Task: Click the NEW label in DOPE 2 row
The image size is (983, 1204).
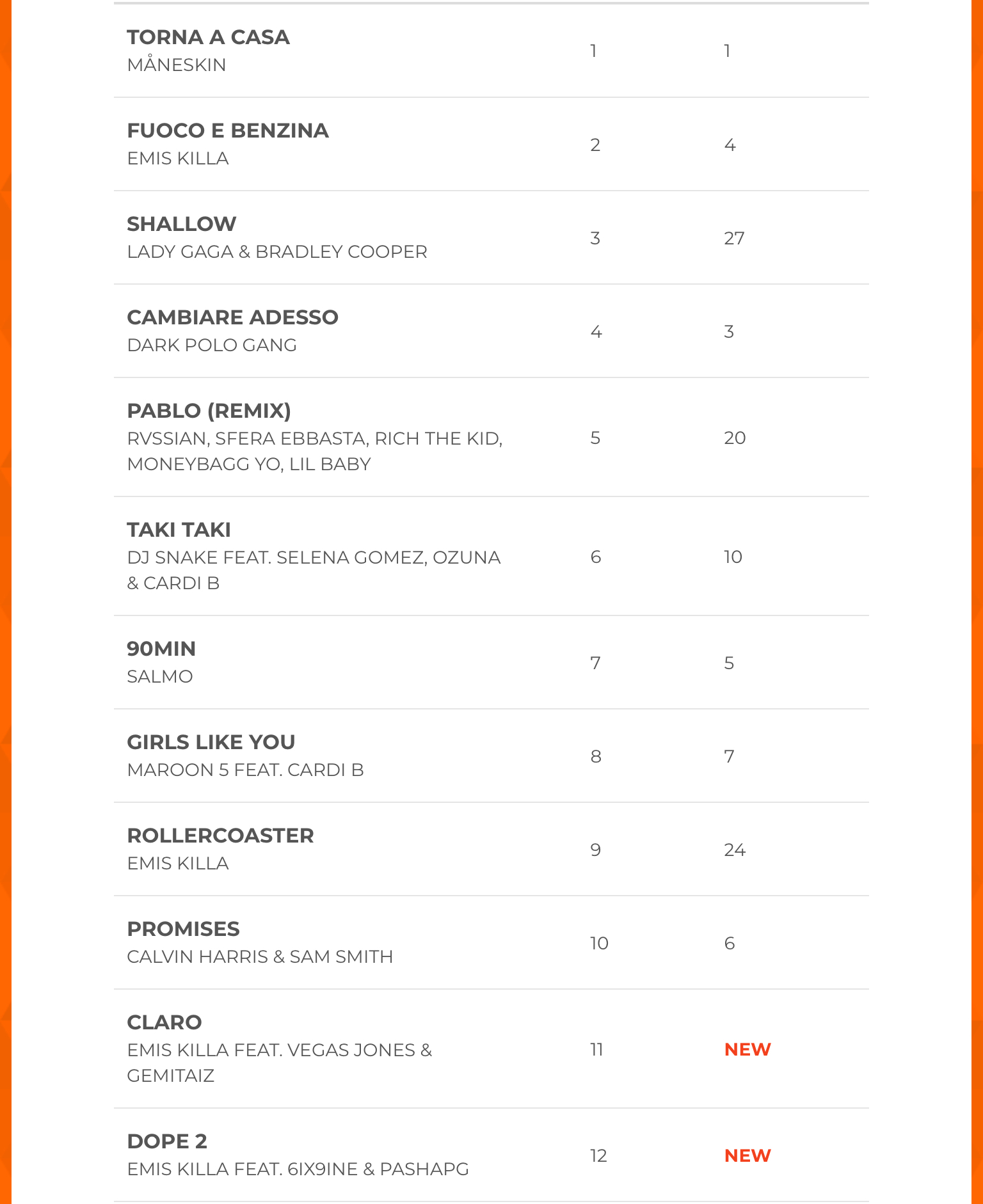Action: pos(747,1155)
